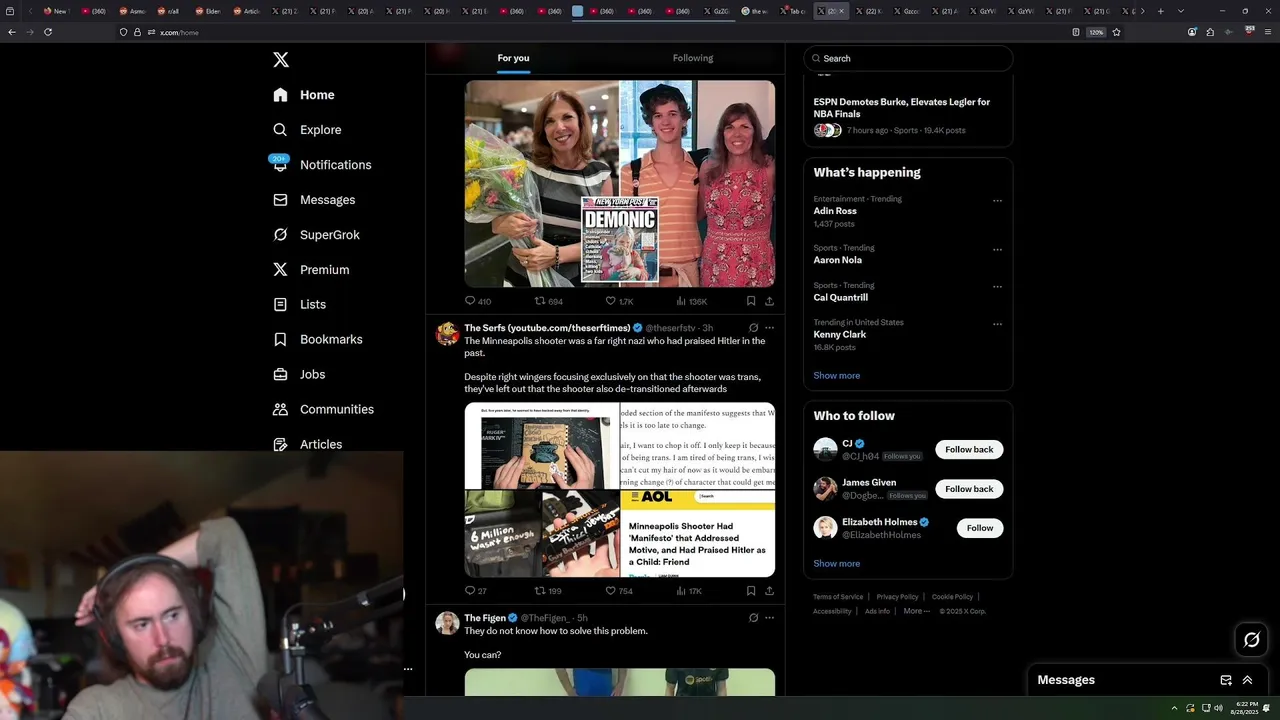View The Serfs post 17K views
The height and width of the screenshot is (720, 1280).
pyautogui.click(x=690, y=591)
